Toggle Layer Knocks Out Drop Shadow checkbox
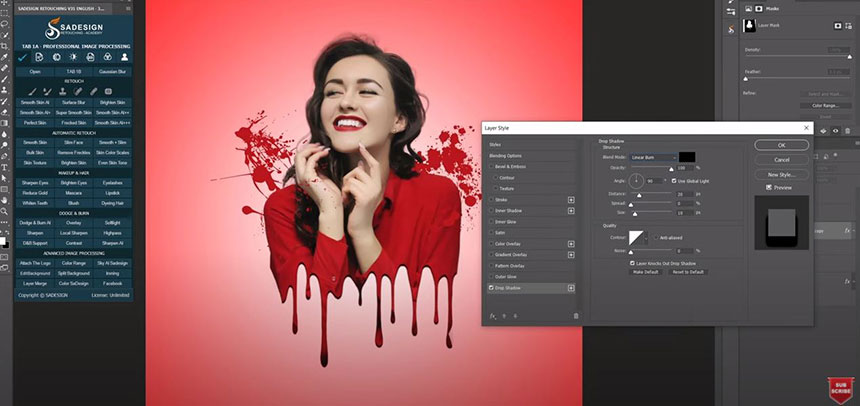The width and height of the screenshot is (860, 406). coord(632,263)
